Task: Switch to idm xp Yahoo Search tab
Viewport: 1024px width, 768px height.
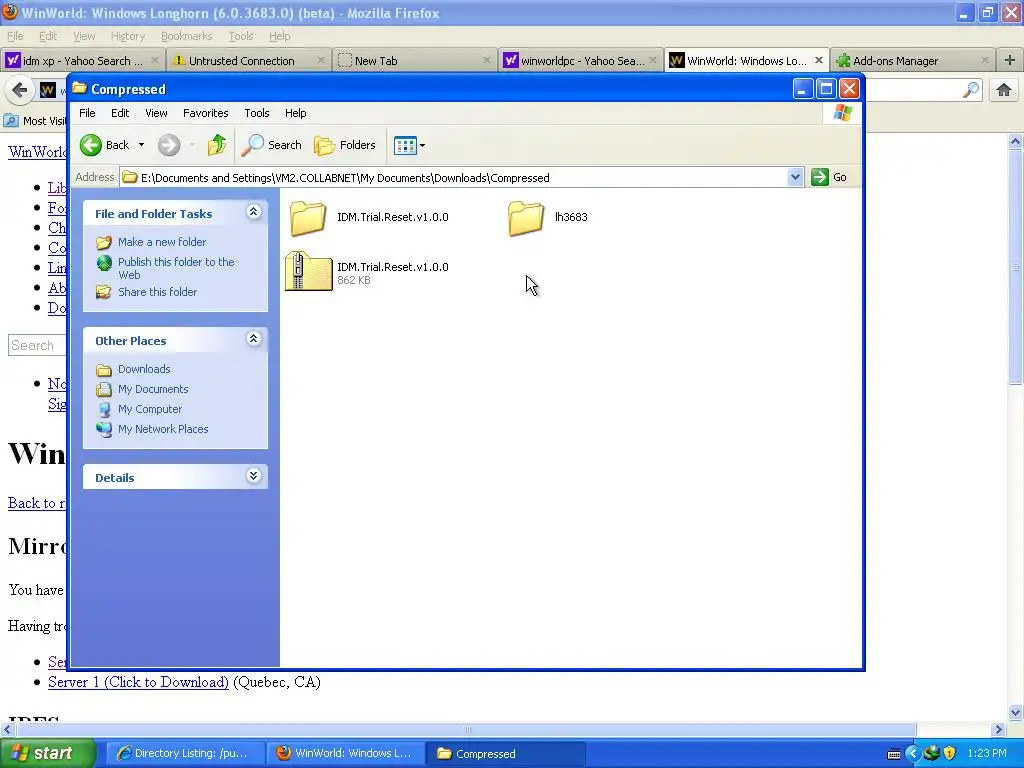Action: click(x=82, y=61)
